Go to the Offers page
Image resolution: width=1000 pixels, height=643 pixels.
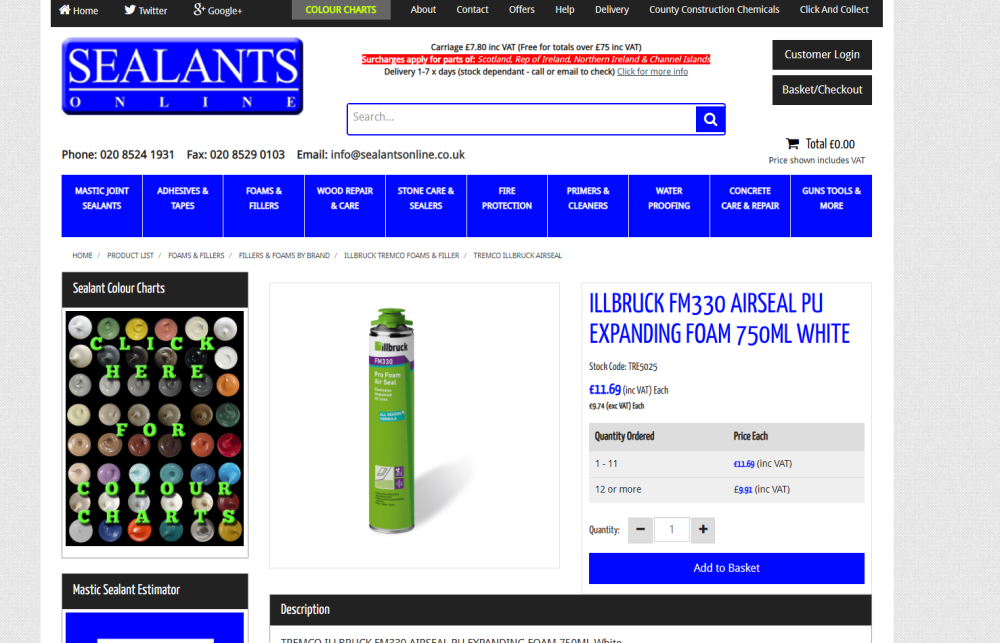point(522,10)
